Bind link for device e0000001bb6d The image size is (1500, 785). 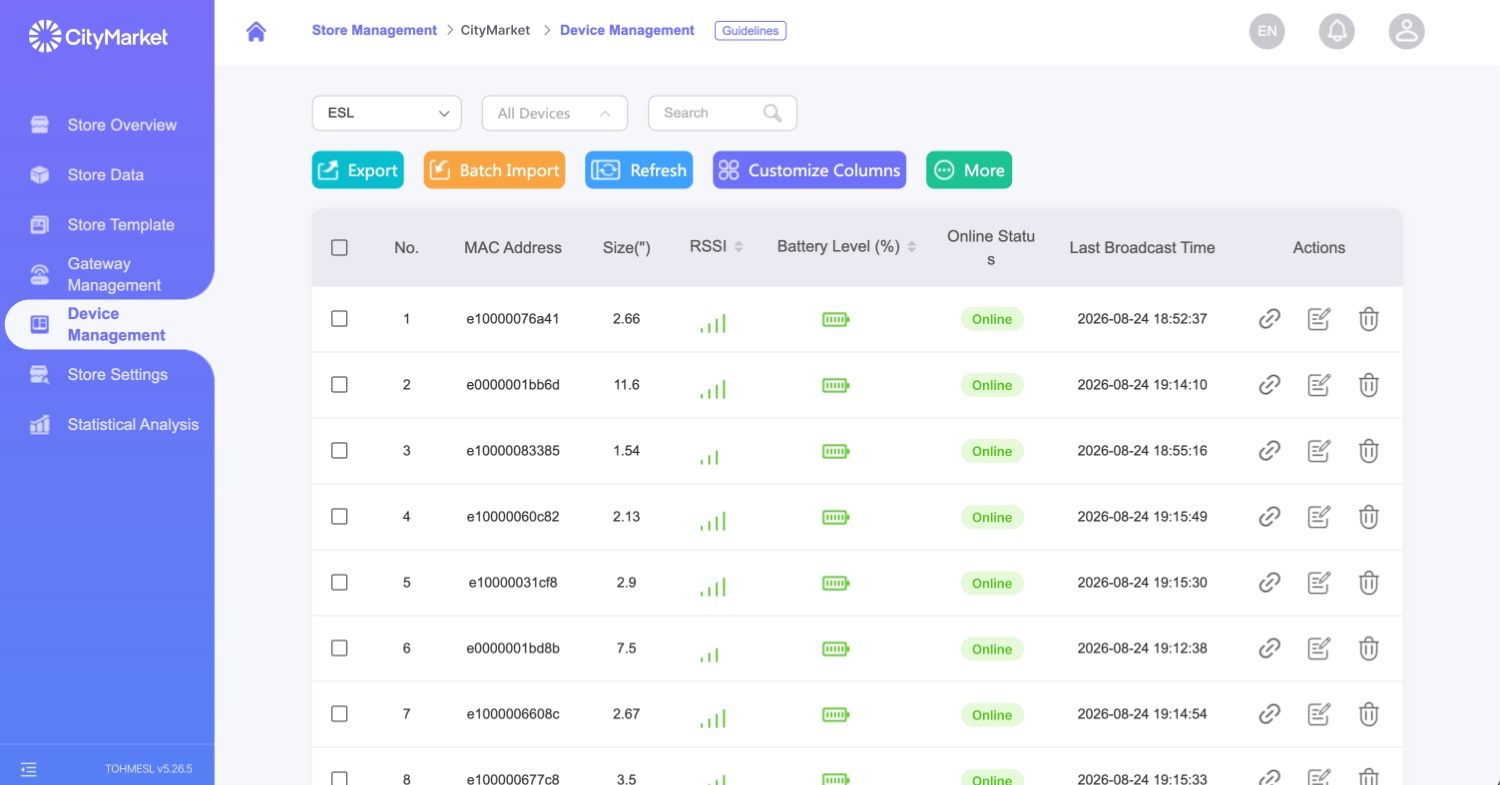tap(1269, 385)
